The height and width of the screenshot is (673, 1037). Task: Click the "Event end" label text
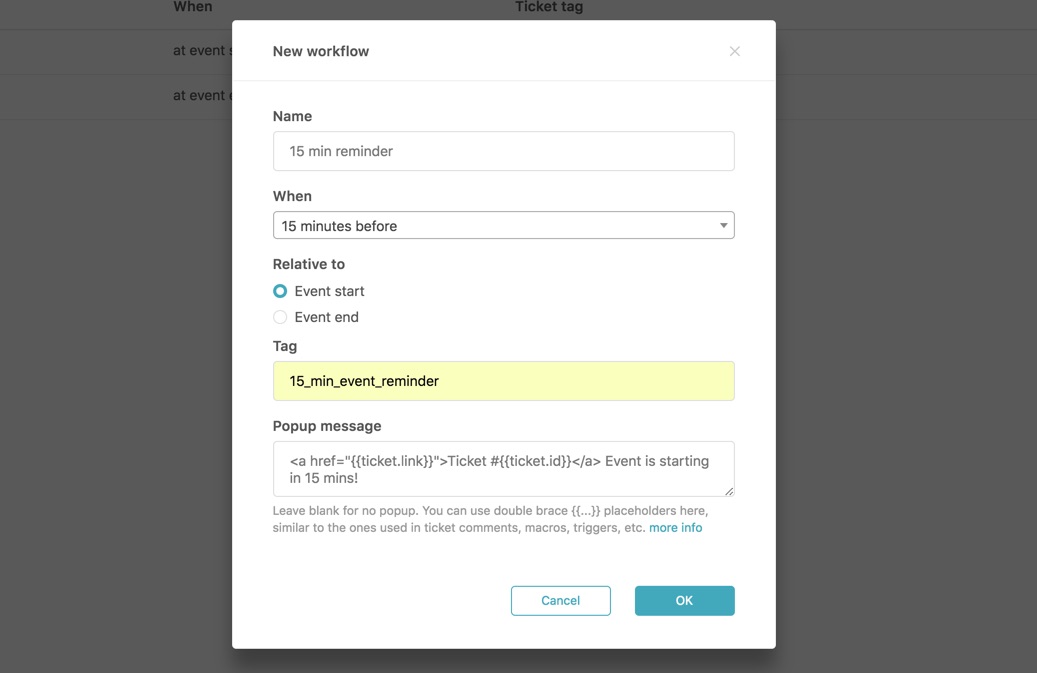pyautogui.click(x=327, y=317)
